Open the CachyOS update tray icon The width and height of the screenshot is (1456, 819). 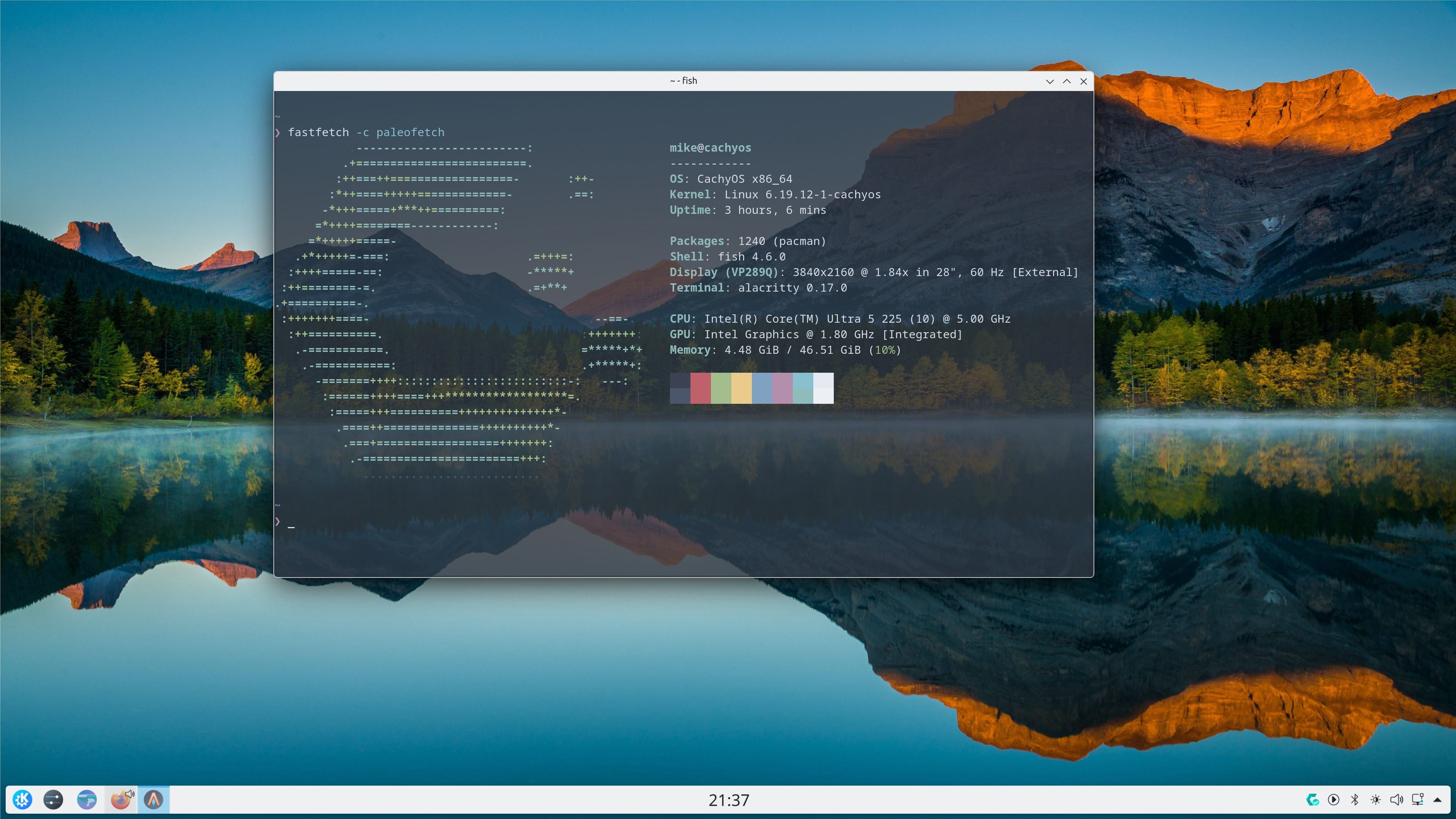pos(1312,799)
